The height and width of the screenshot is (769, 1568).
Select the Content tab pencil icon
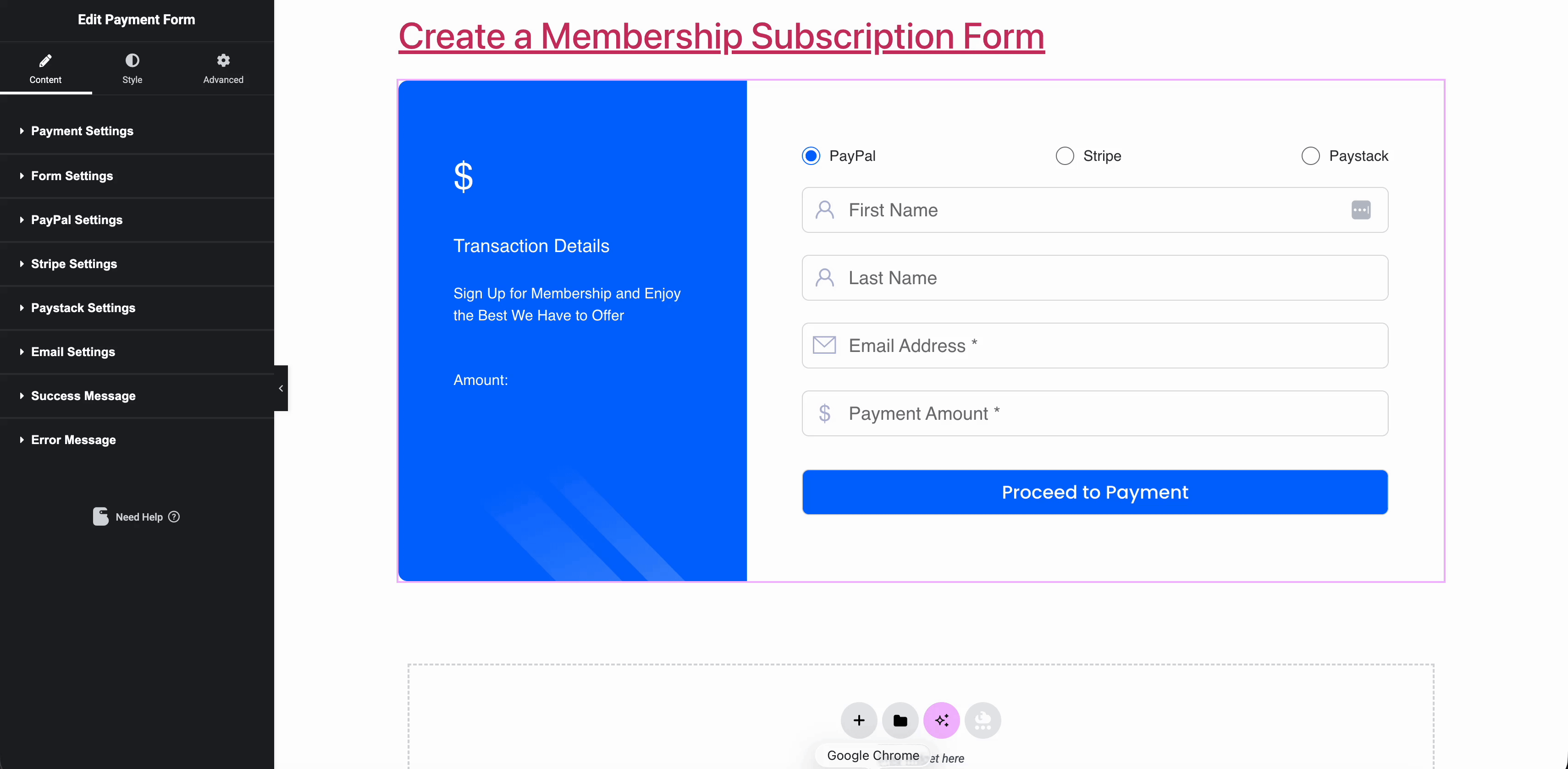point(46,60)
